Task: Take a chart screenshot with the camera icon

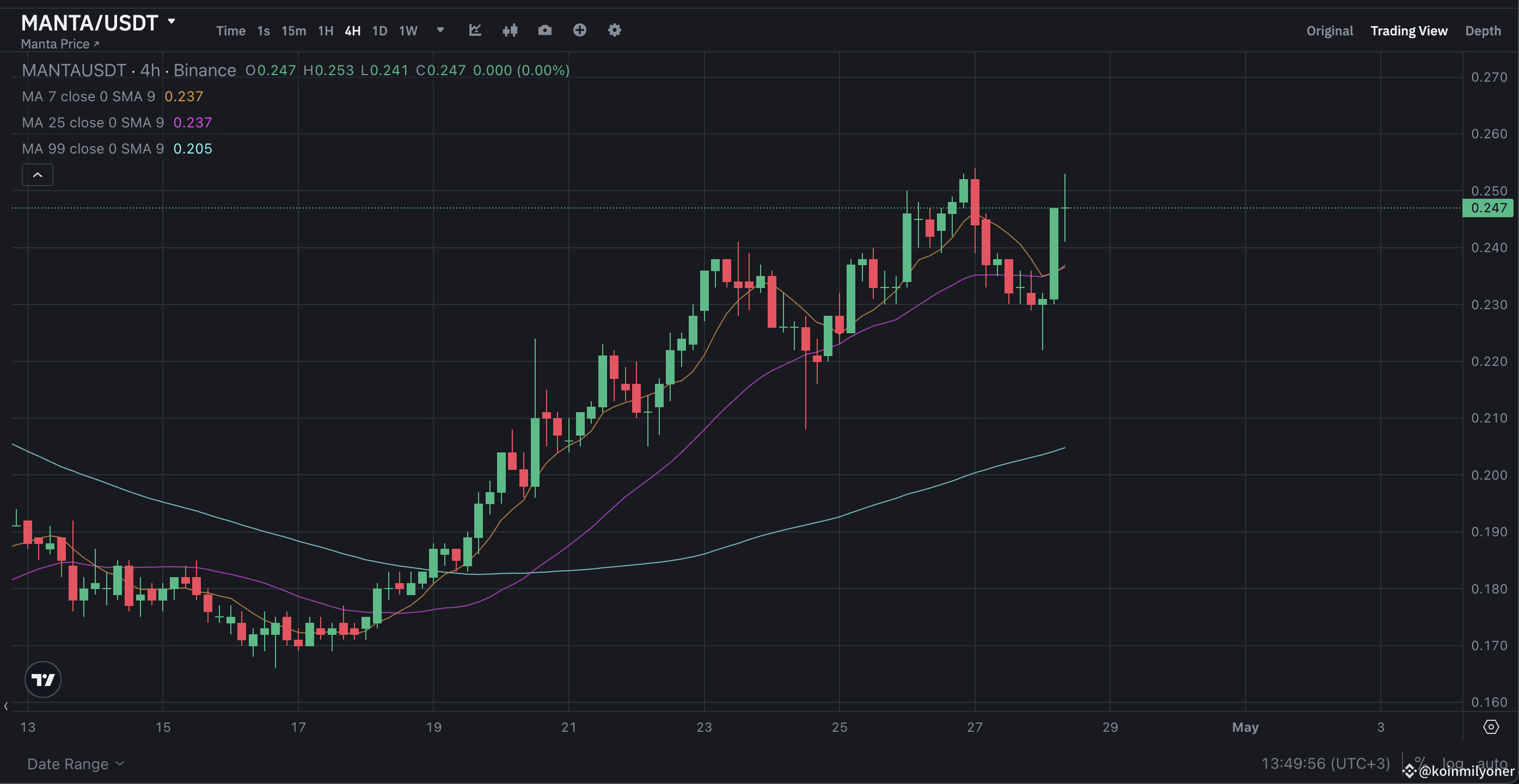Action: coord(545,30)
